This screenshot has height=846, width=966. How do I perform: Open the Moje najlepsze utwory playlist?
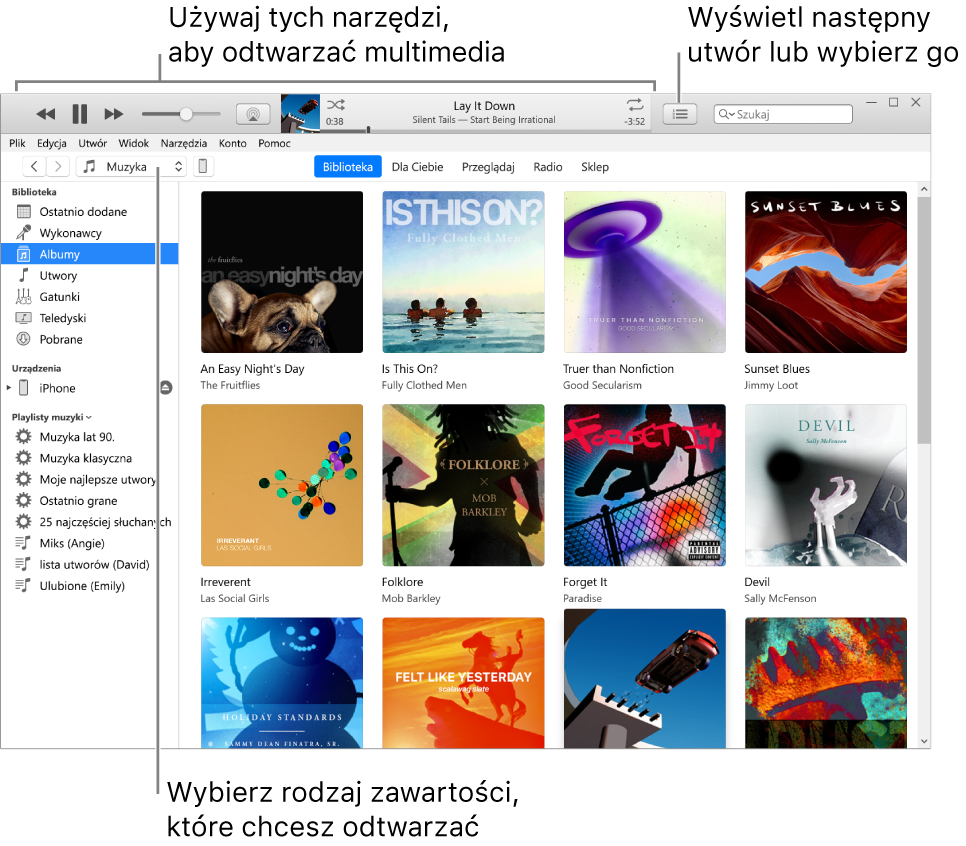click(89, 479)
